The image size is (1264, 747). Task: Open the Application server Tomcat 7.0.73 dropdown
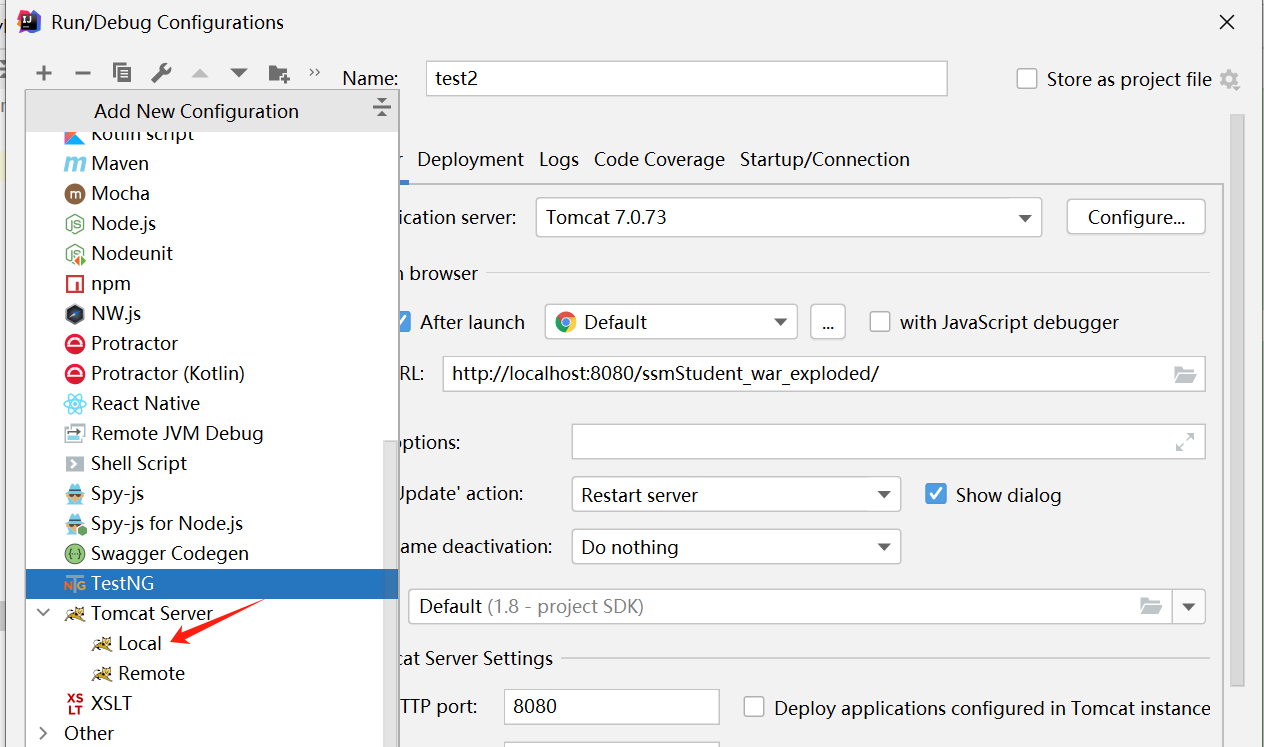coord(789,217)
